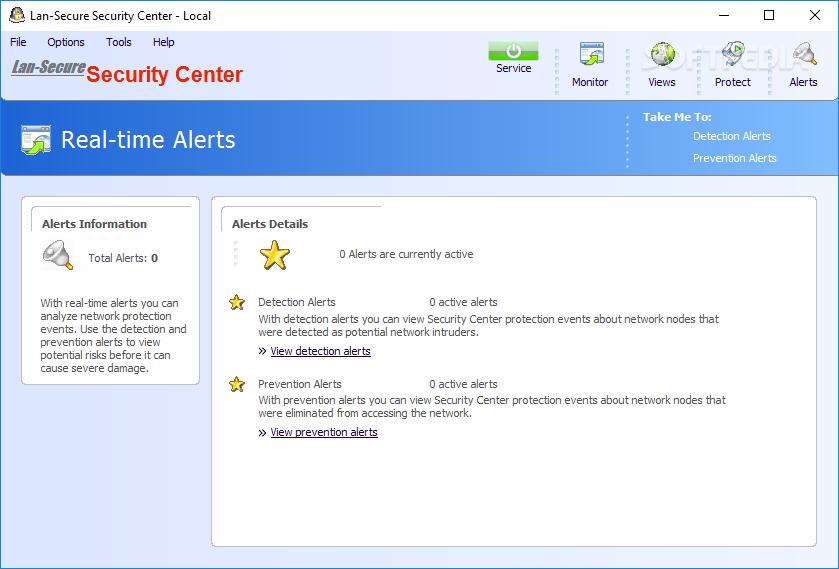Viewport: 839px width, 569px height.
Task: Open the File menu
Action: tap(18, 42)
